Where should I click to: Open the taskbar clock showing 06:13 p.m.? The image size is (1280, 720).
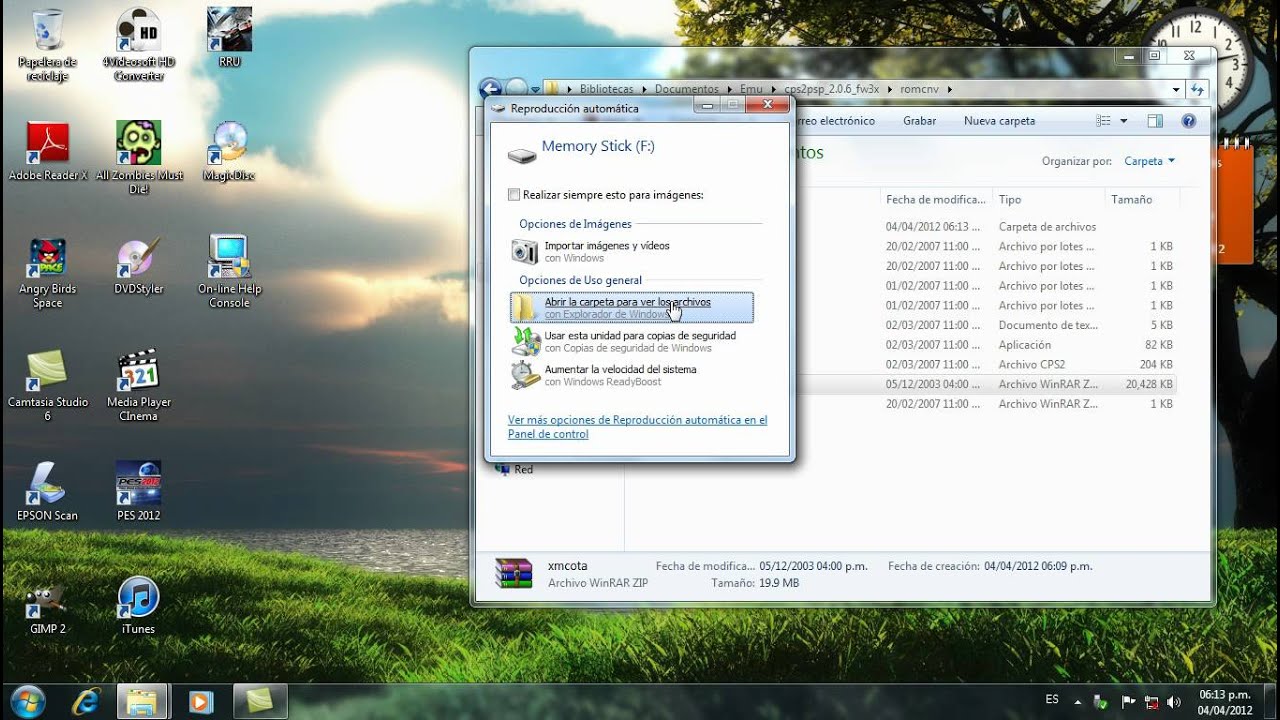1225,702
